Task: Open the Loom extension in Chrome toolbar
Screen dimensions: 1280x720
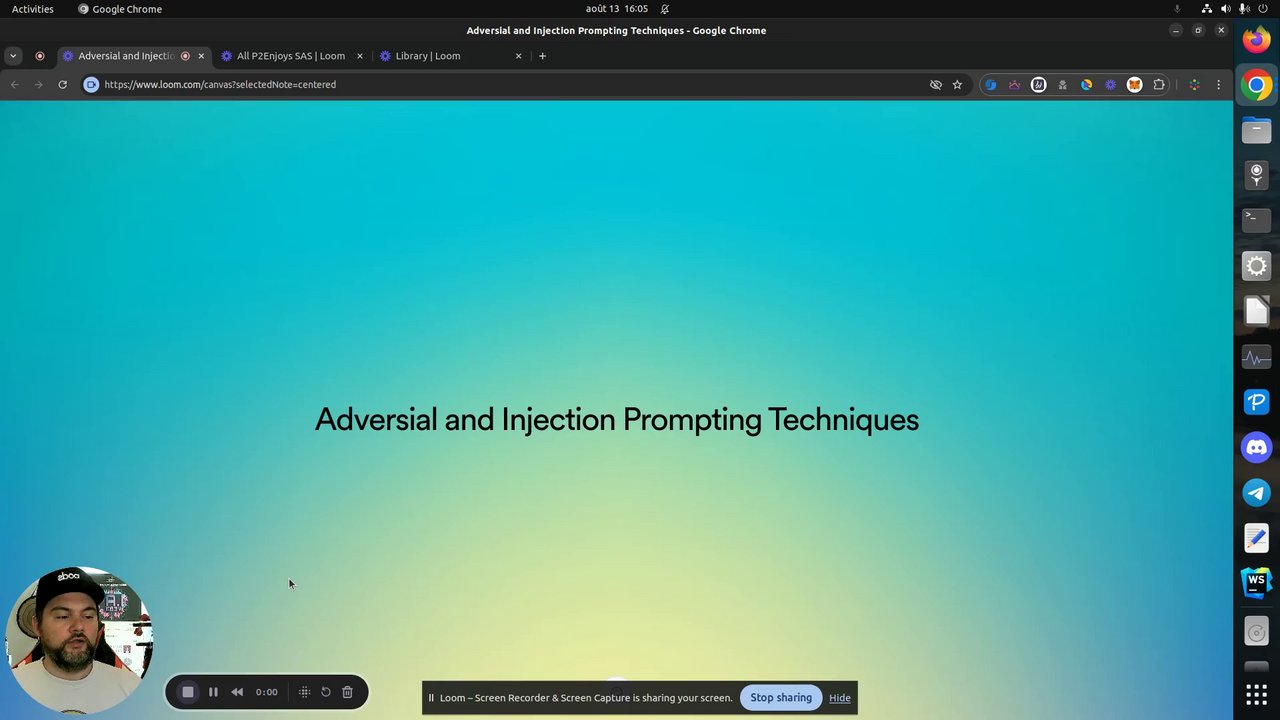Action: click(1110, 85)
